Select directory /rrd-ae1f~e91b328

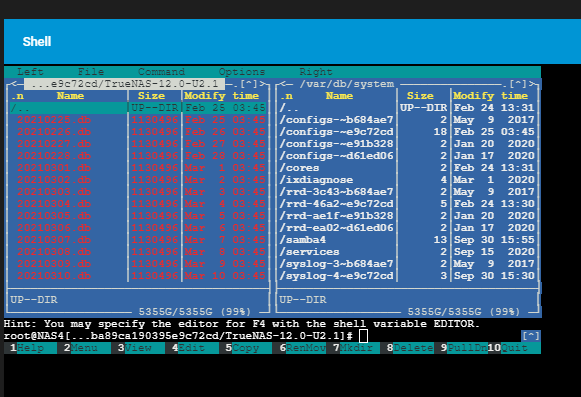[x=407, y=216]
